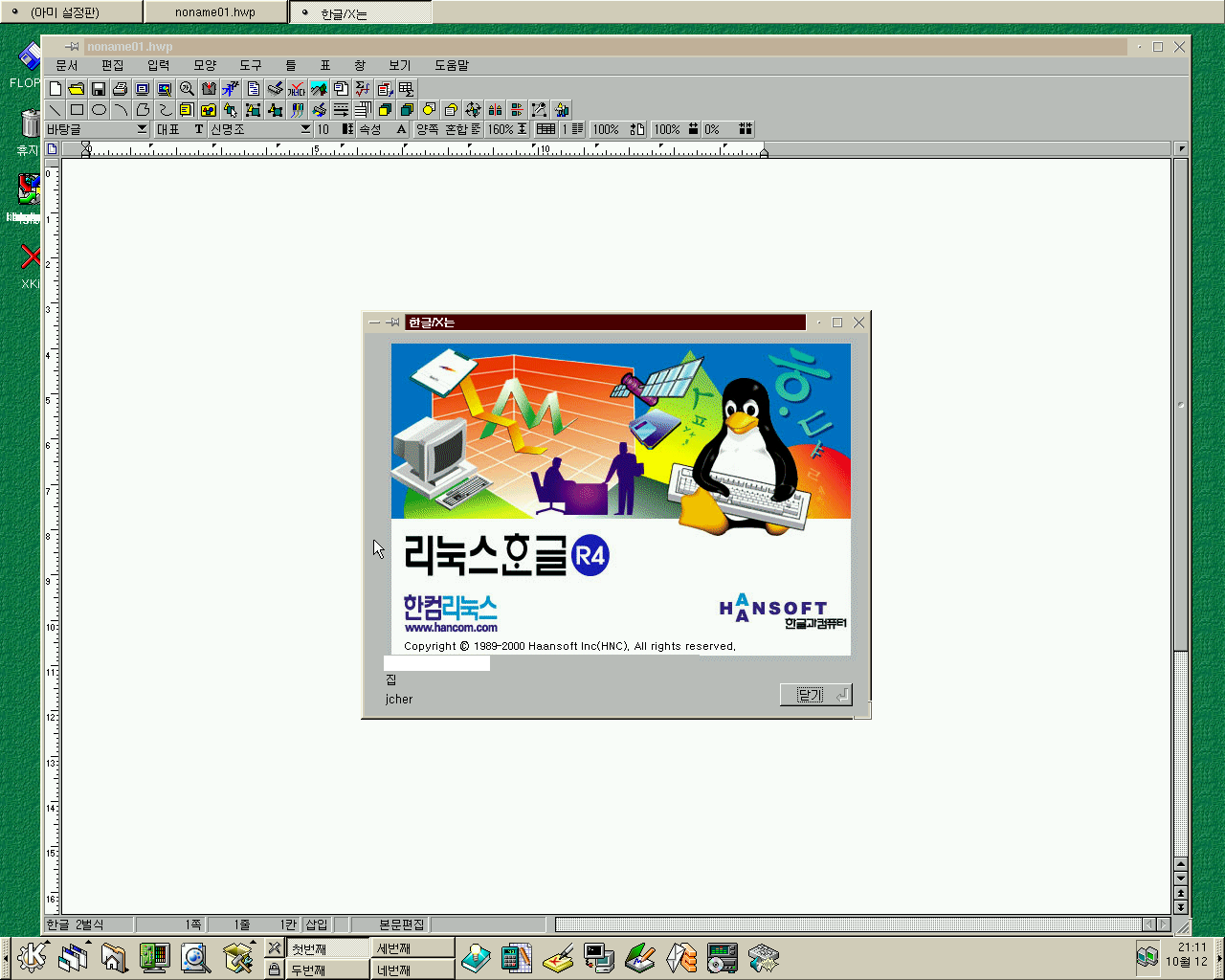1225x980 pixels.
Task: Switch to virtual desktop 세번째
Action: pyautogui.click(x=412, y=948)
